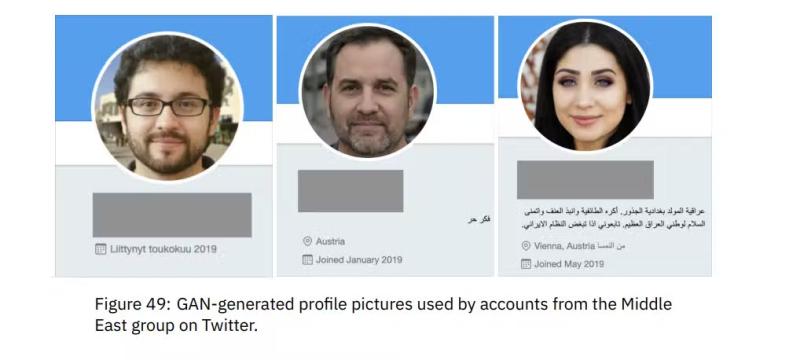Click the blue header banner of first profile
Image resolution: width=800 pixels, height=360 pixels.
tap(163, 68)
